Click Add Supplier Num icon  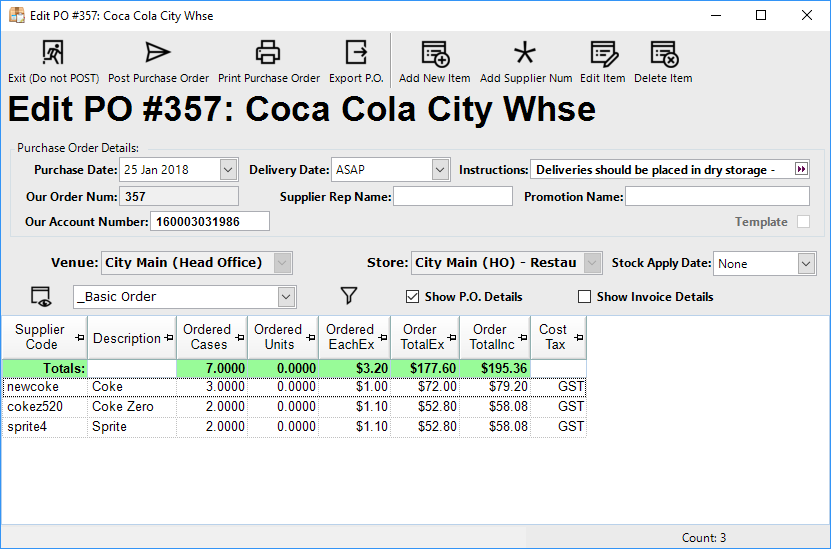pos(525,53)
